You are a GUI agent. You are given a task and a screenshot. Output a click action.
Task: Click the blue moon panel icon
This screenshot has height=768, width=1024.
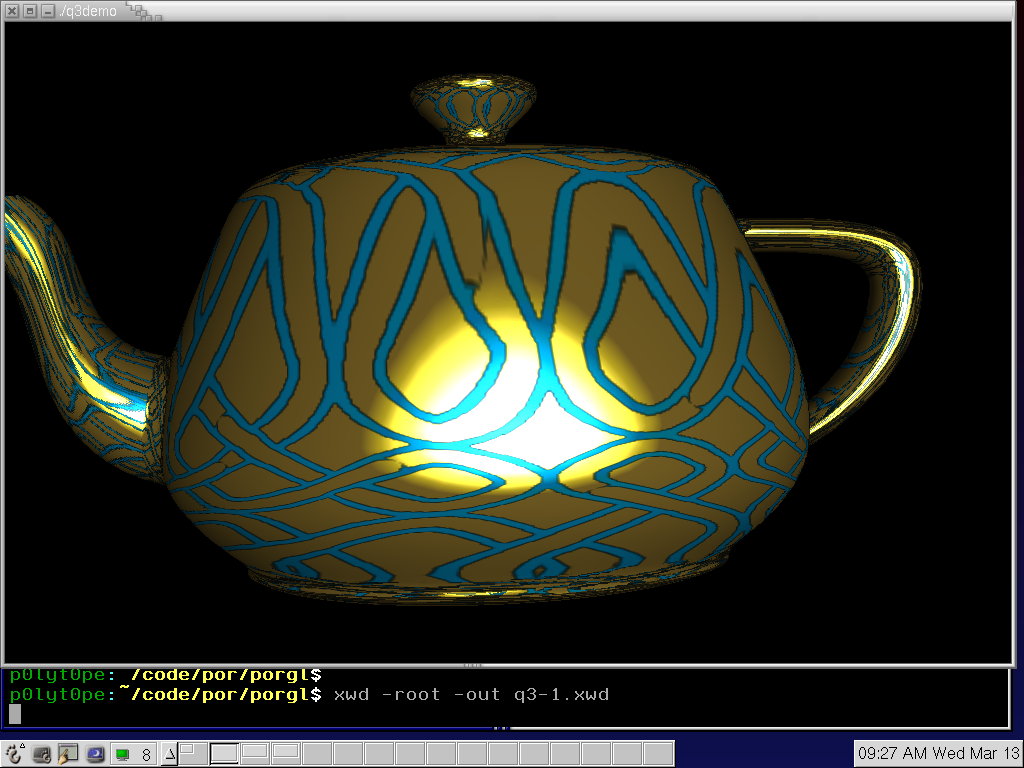[x=95, y=754]
